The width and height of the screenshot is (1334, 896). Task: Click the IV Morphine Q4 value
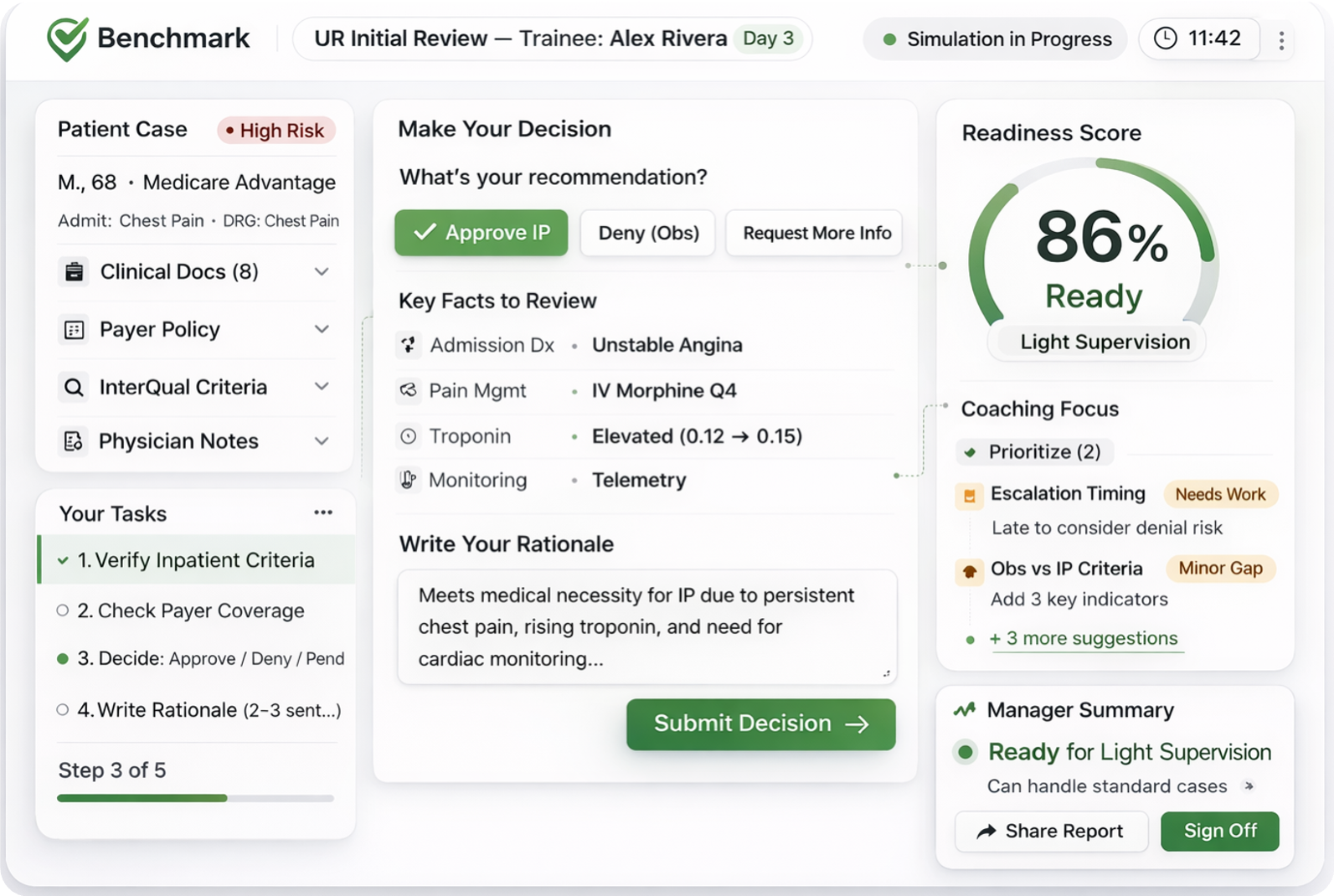click(664, 390)
